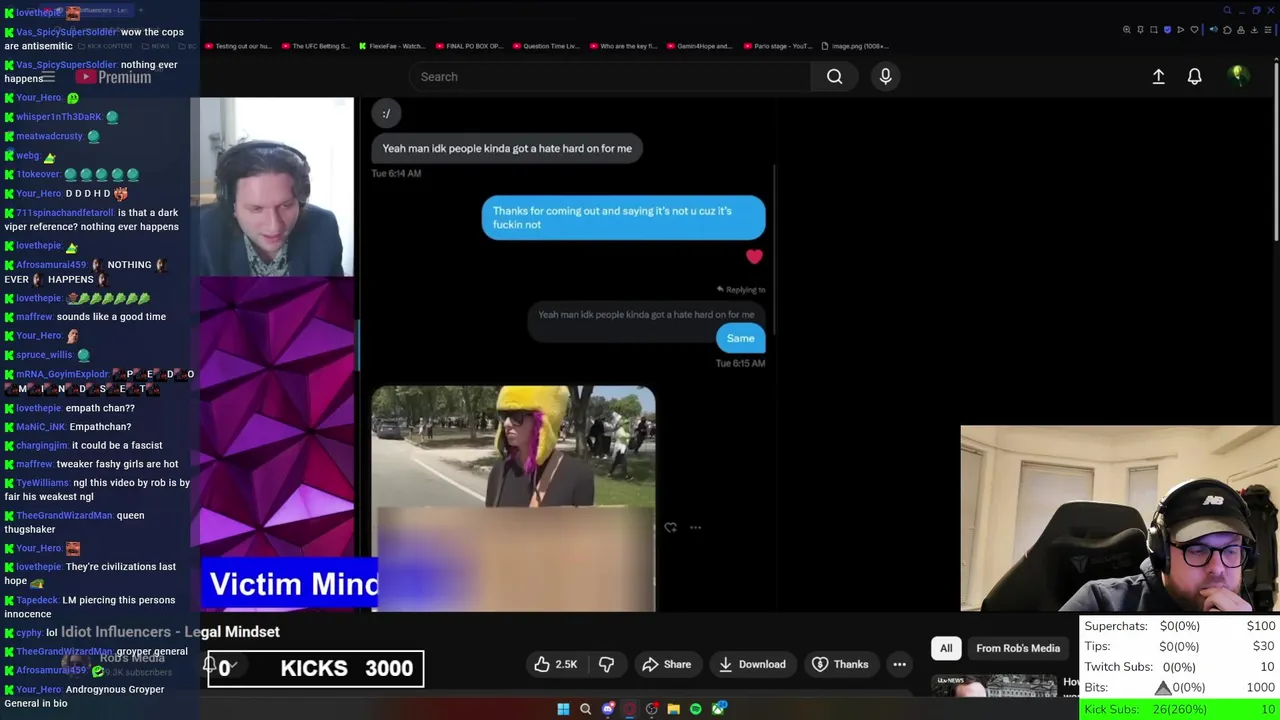
Task: Open the recommended news video thumbnail
Action: (994, 685)
